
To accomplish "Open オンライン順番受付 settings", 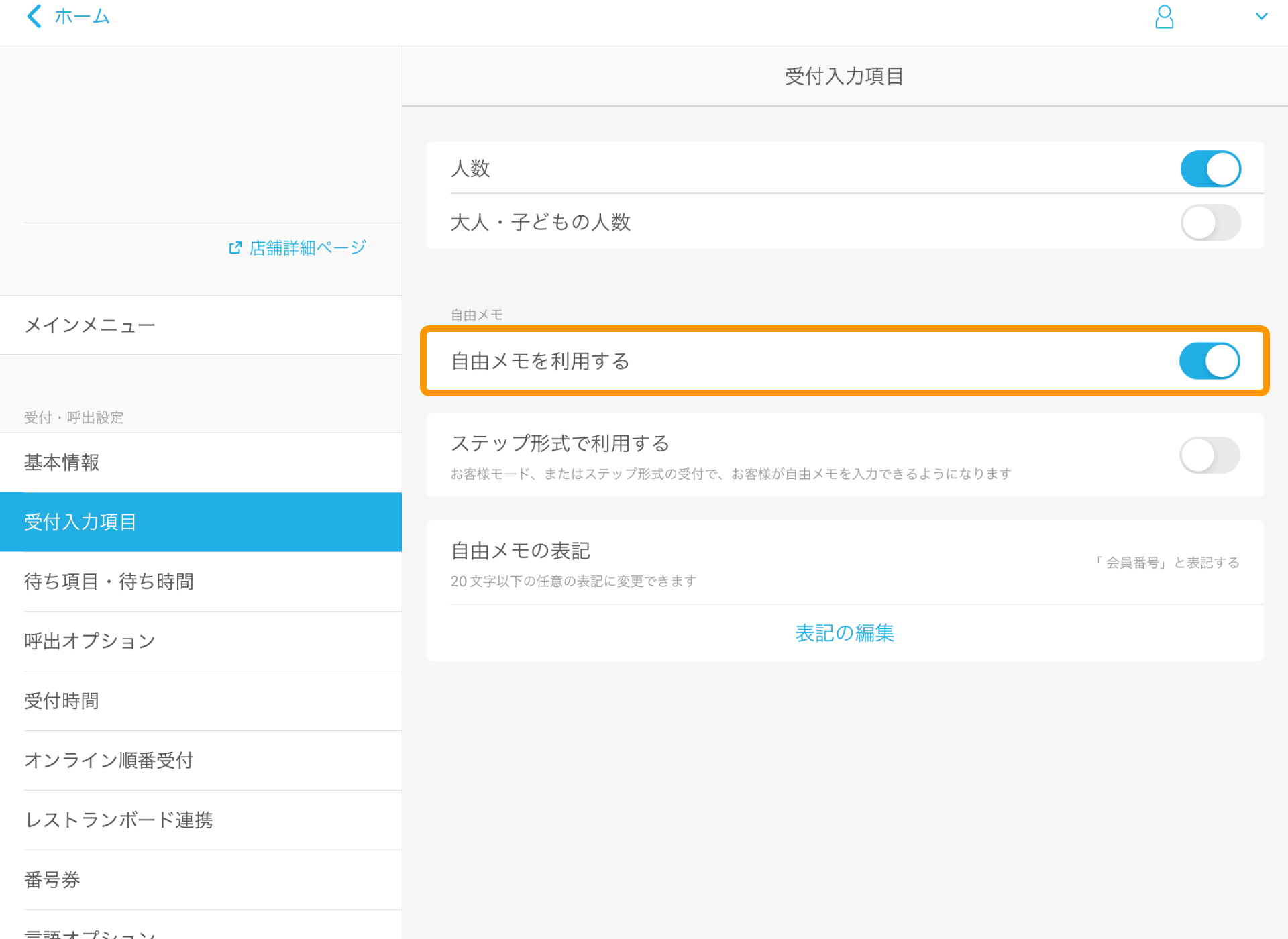I will coord(201,761).
